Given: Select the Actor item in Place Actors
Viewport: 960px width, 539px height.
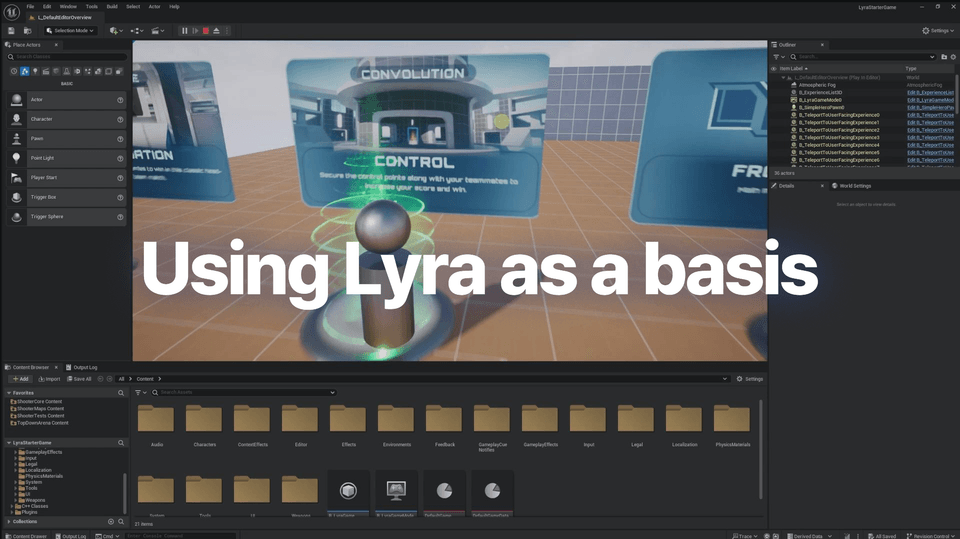Looking at the screenshot, I should coord(66,99).
